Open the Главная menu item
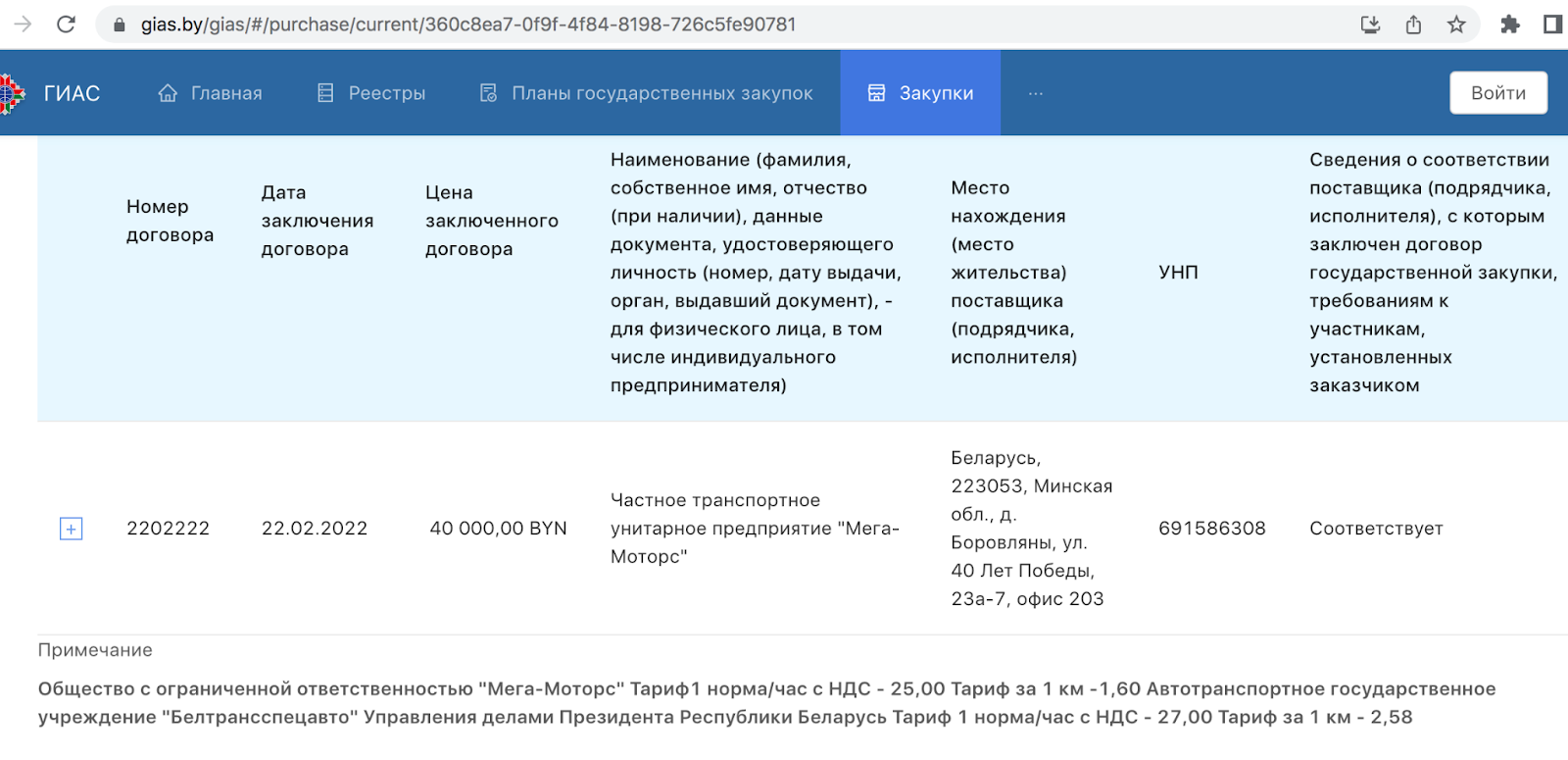This screenshot has height=760, width=1568. point(210,93)
